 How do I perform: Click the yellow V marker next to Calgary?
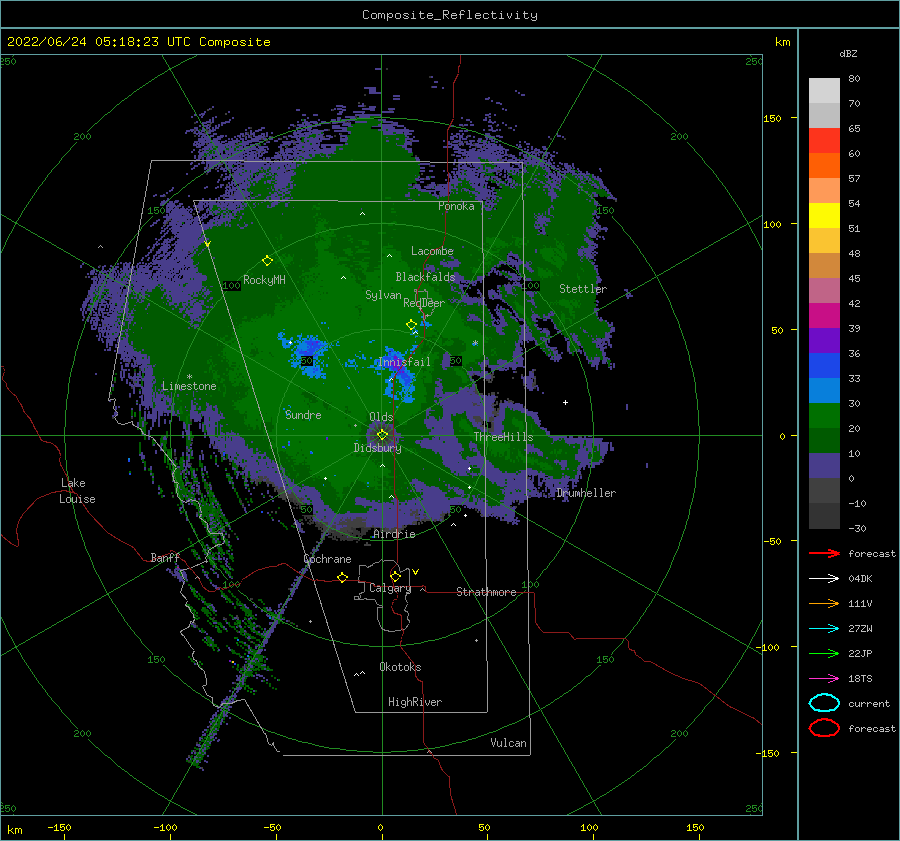[x=415, y=572]
